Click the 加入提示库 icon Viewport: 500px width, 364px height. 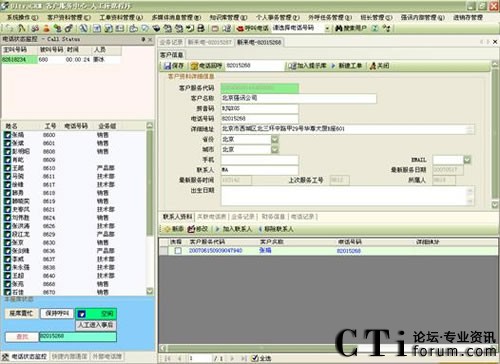(x=292, y=66)
